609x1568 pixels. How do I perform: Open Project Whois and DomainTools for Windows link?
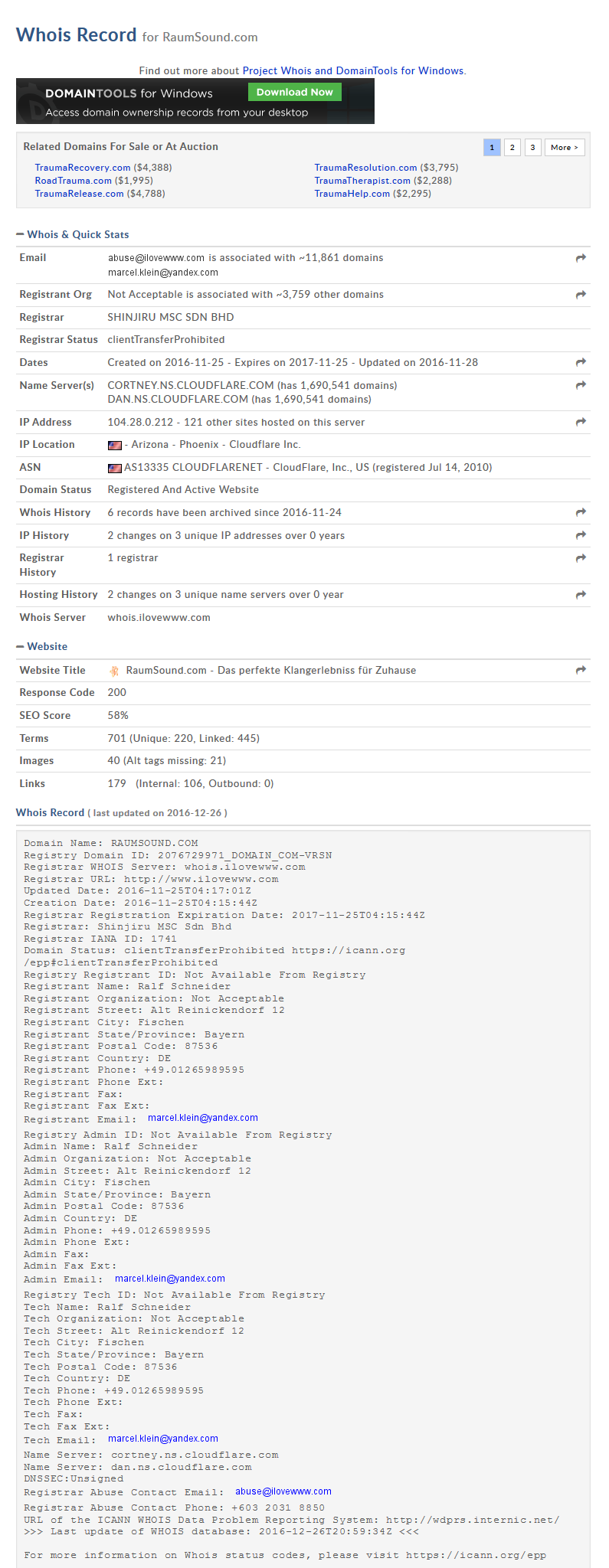pyautogui.click(x=353, y=70)
